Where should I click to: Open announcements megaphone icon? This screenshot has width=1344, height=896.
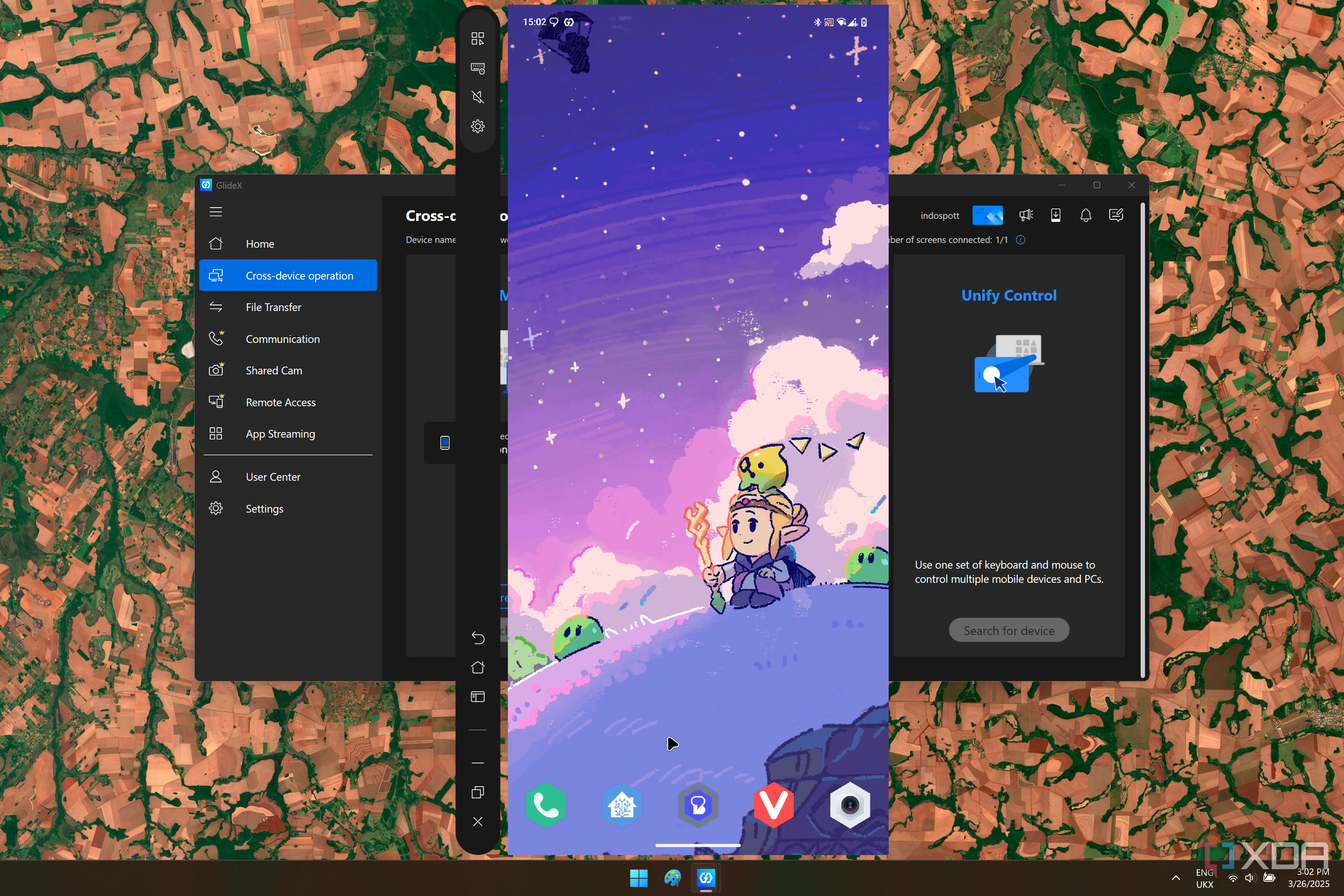1026,215
